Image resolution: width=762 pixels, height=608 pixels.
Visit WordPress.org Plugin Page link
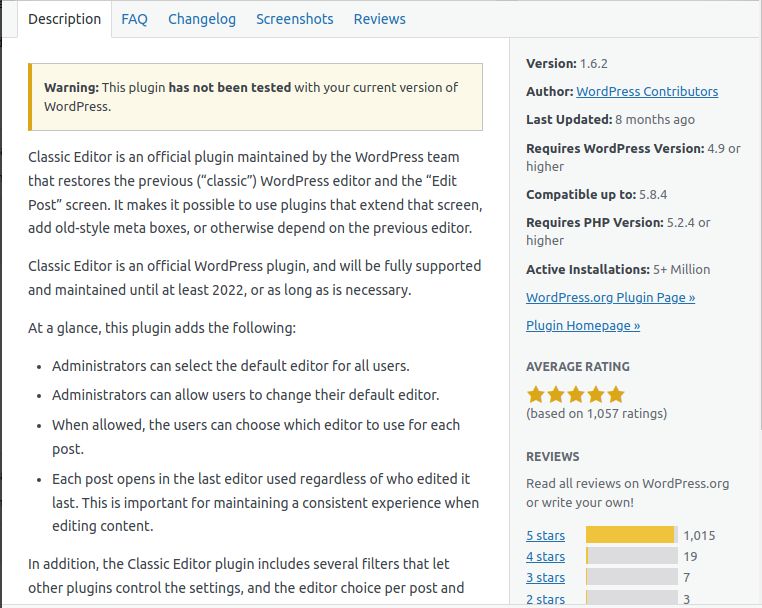tap(610, 297)
